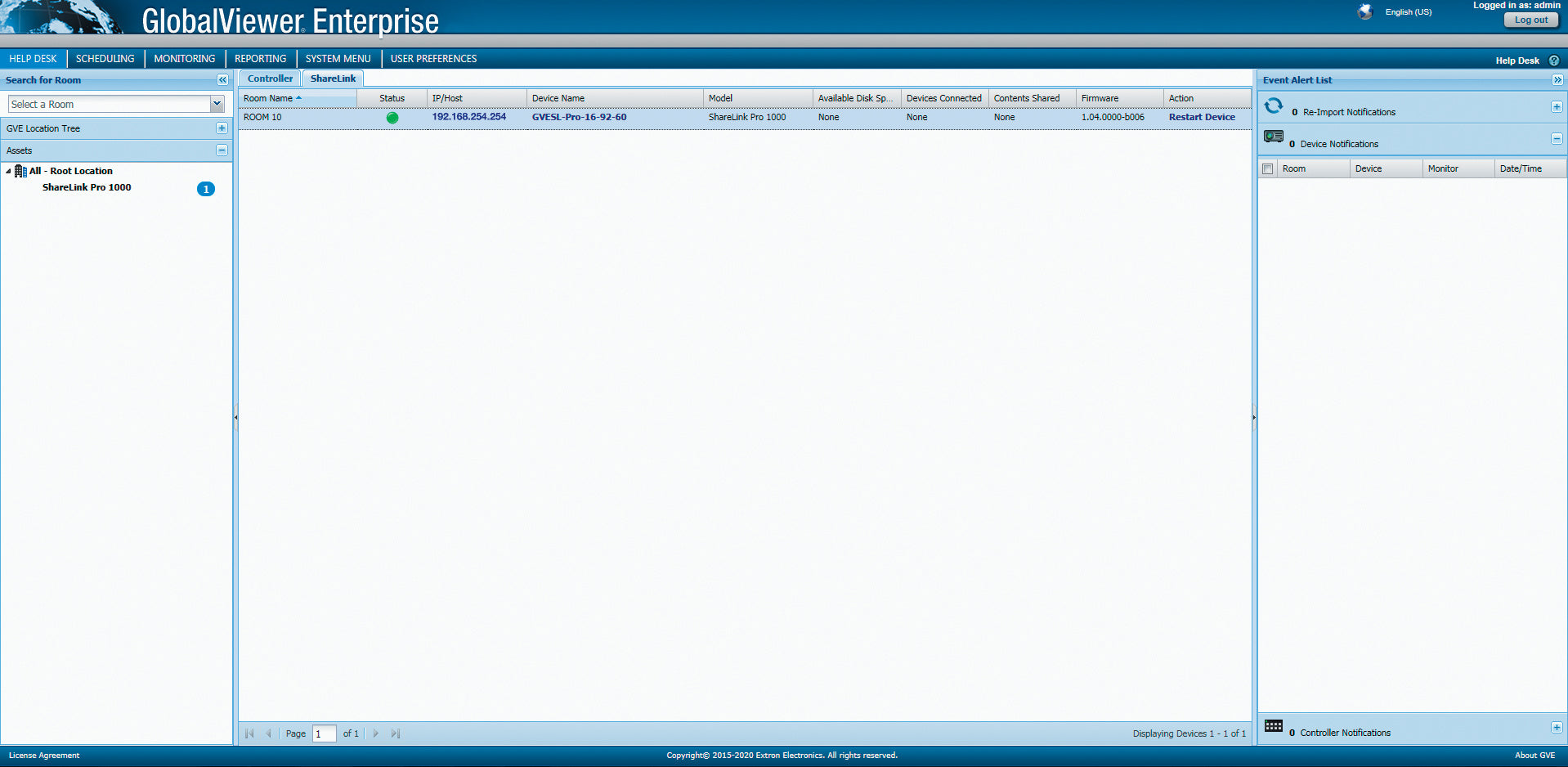Click the Log out button
1568x767 pixels.
pyautogui.click(x=1531, y=20)
